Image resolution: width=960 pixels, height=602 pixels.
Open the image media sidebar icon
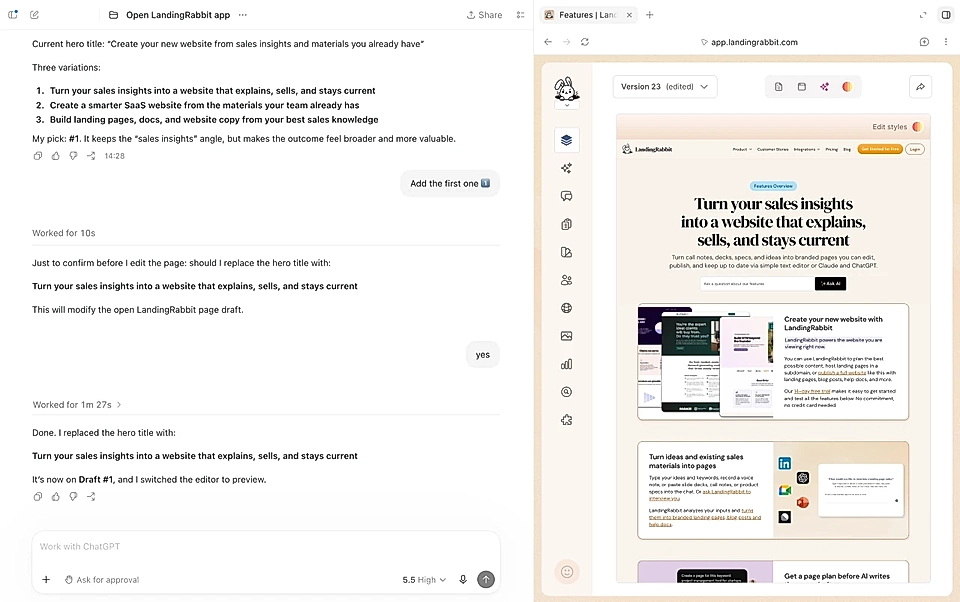click(x=566, y=336)
